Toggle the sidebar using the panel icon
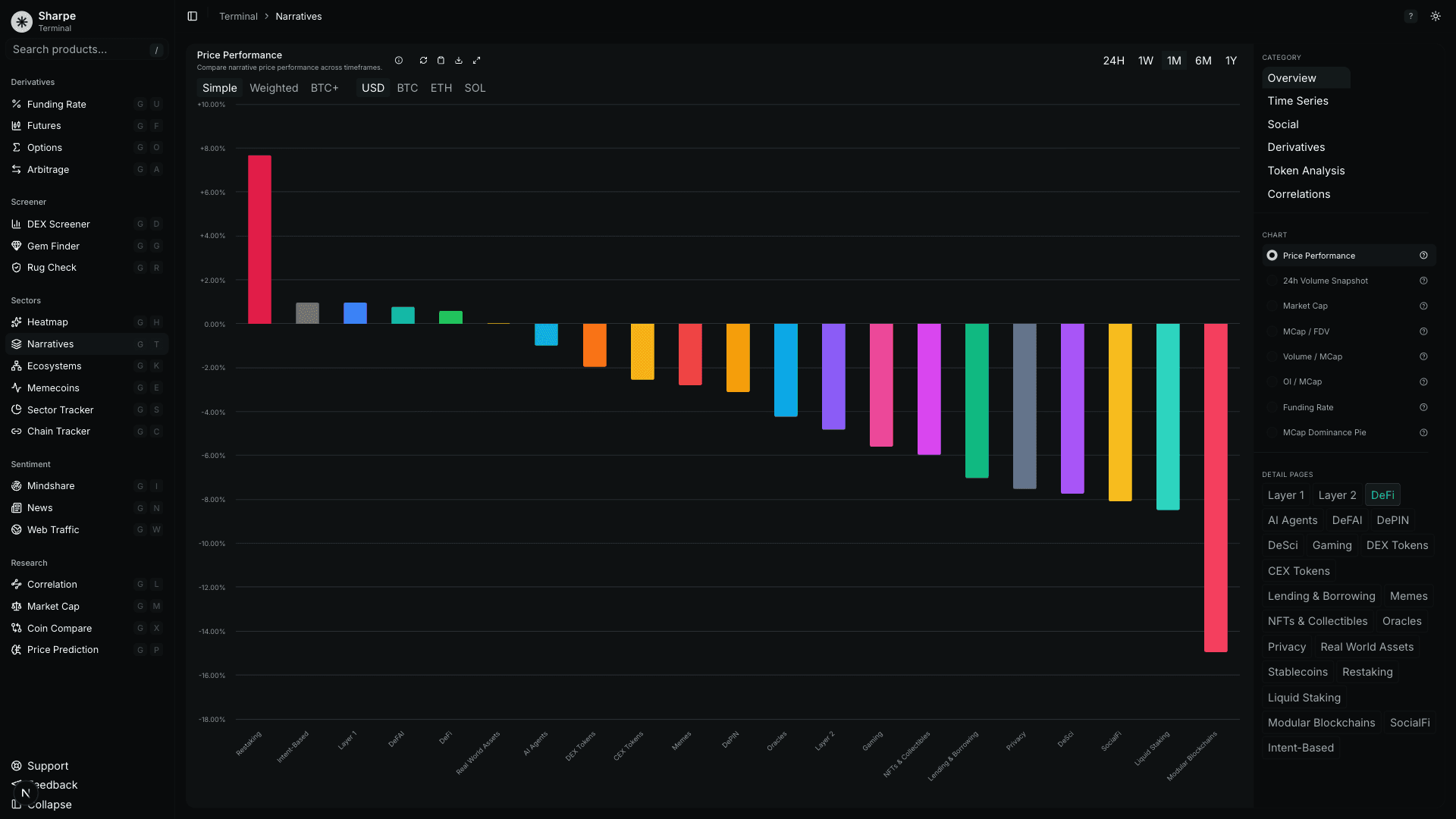The image size is (1456, 819). [x=192, y=16]
